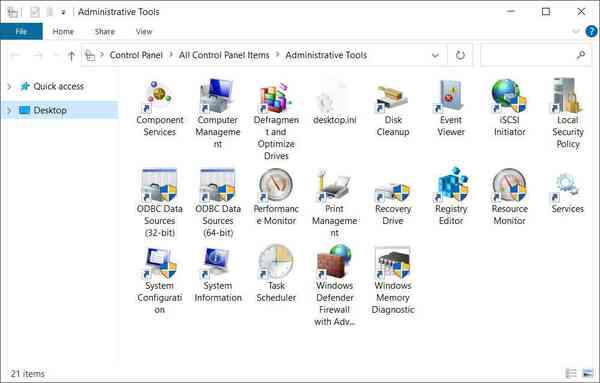
Task: Click the search magnifier icon
Action: (581, 55)
